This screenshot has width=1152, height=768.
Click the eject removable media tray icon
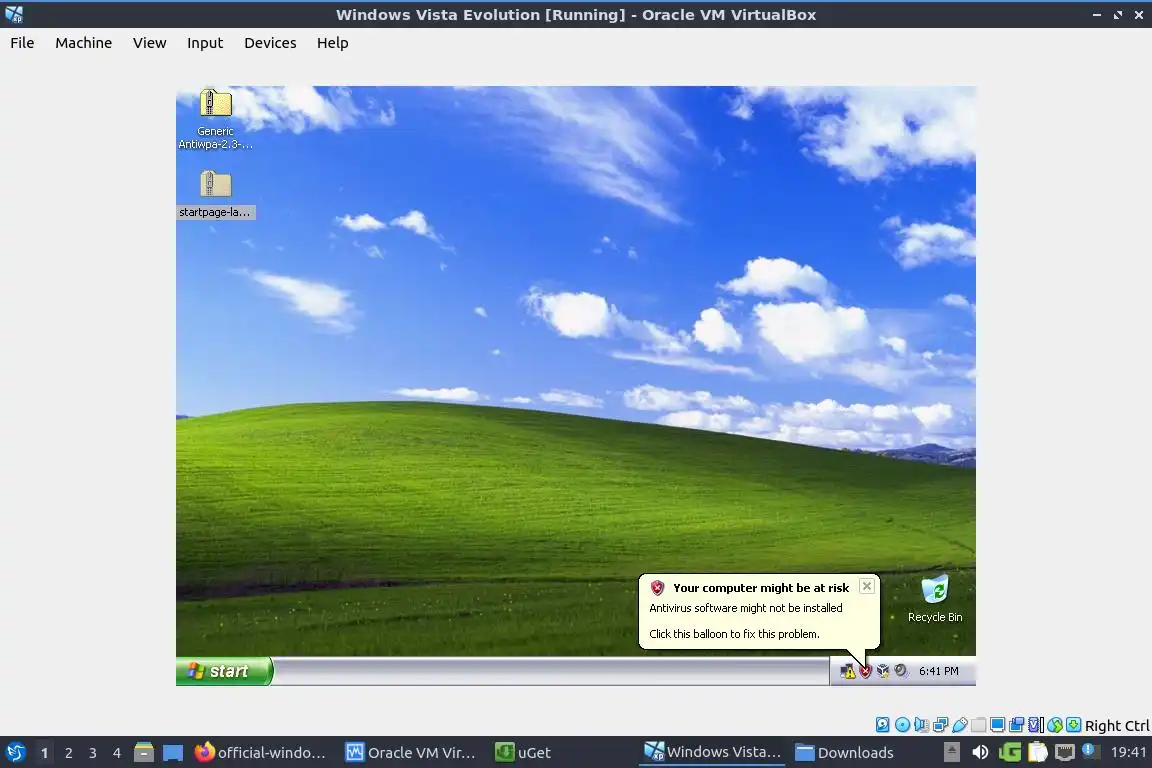pyautogui.click(x=951, y=752)
